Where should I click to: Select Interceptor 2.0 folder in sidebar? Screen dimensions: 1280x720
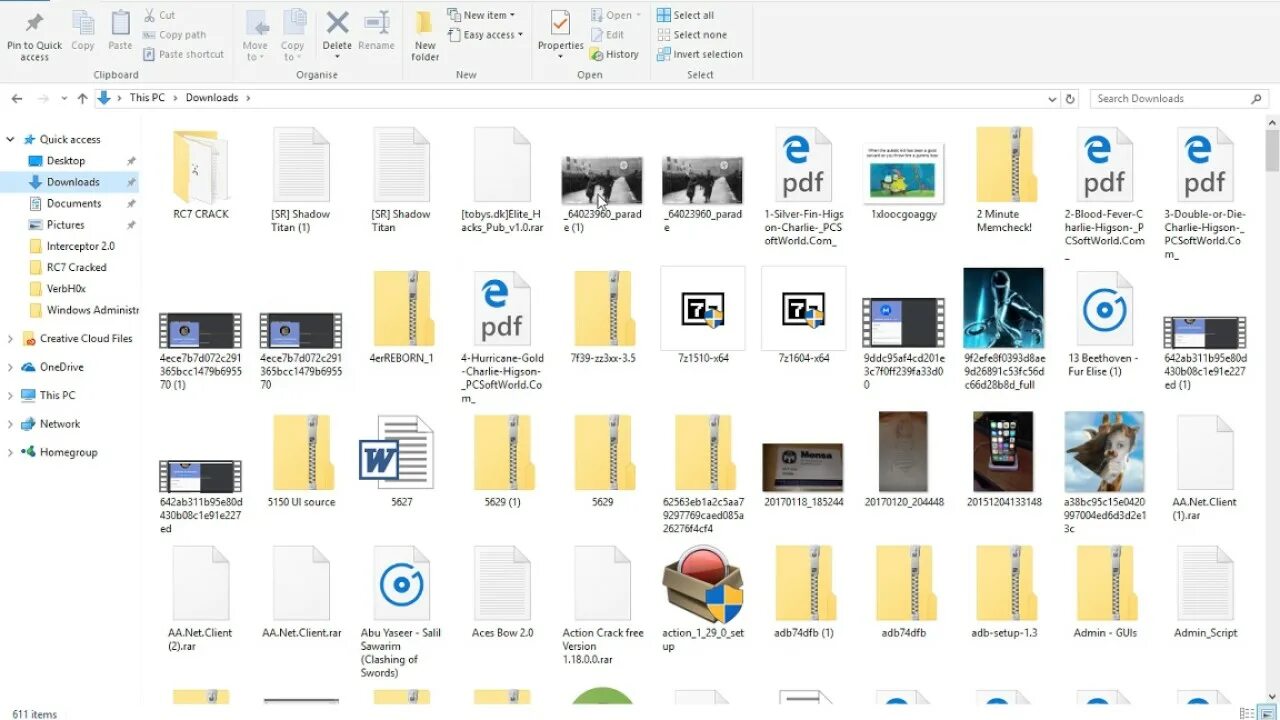[80, 246]
